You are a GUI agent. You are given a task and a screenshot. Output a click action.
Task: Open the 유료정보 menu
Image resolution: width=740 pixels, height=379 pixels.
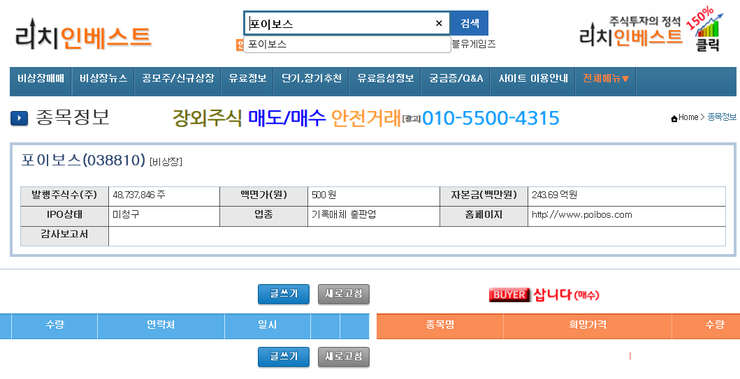point(247,78)
